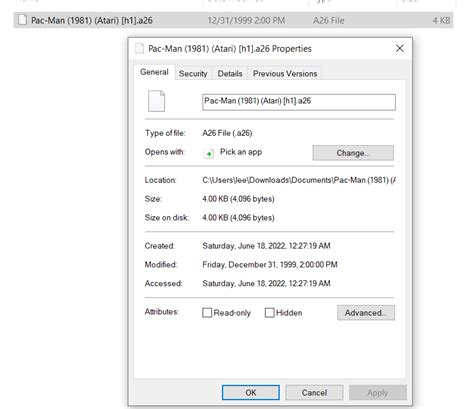Screen dimensions: 474x409
Task: Click the 4 KB size cell in Explorer
Action: coord(441,21)
